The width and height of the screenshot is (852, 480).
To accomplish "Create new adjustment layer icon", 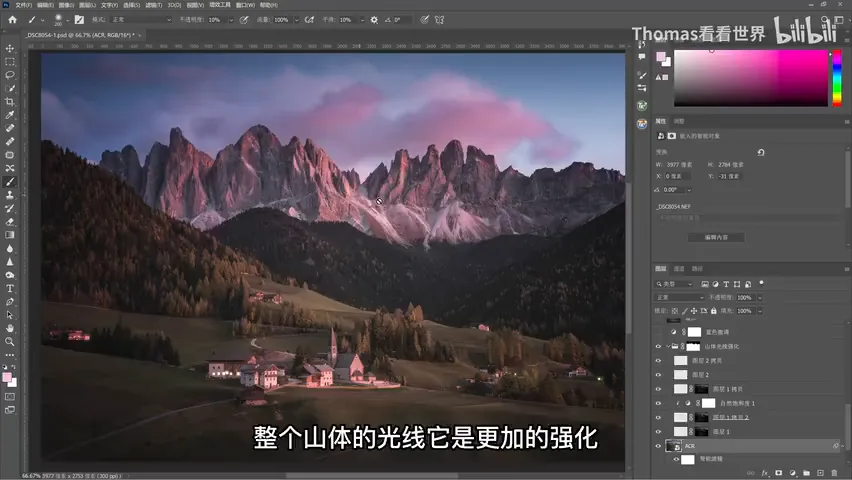I will tap(792, 473).
